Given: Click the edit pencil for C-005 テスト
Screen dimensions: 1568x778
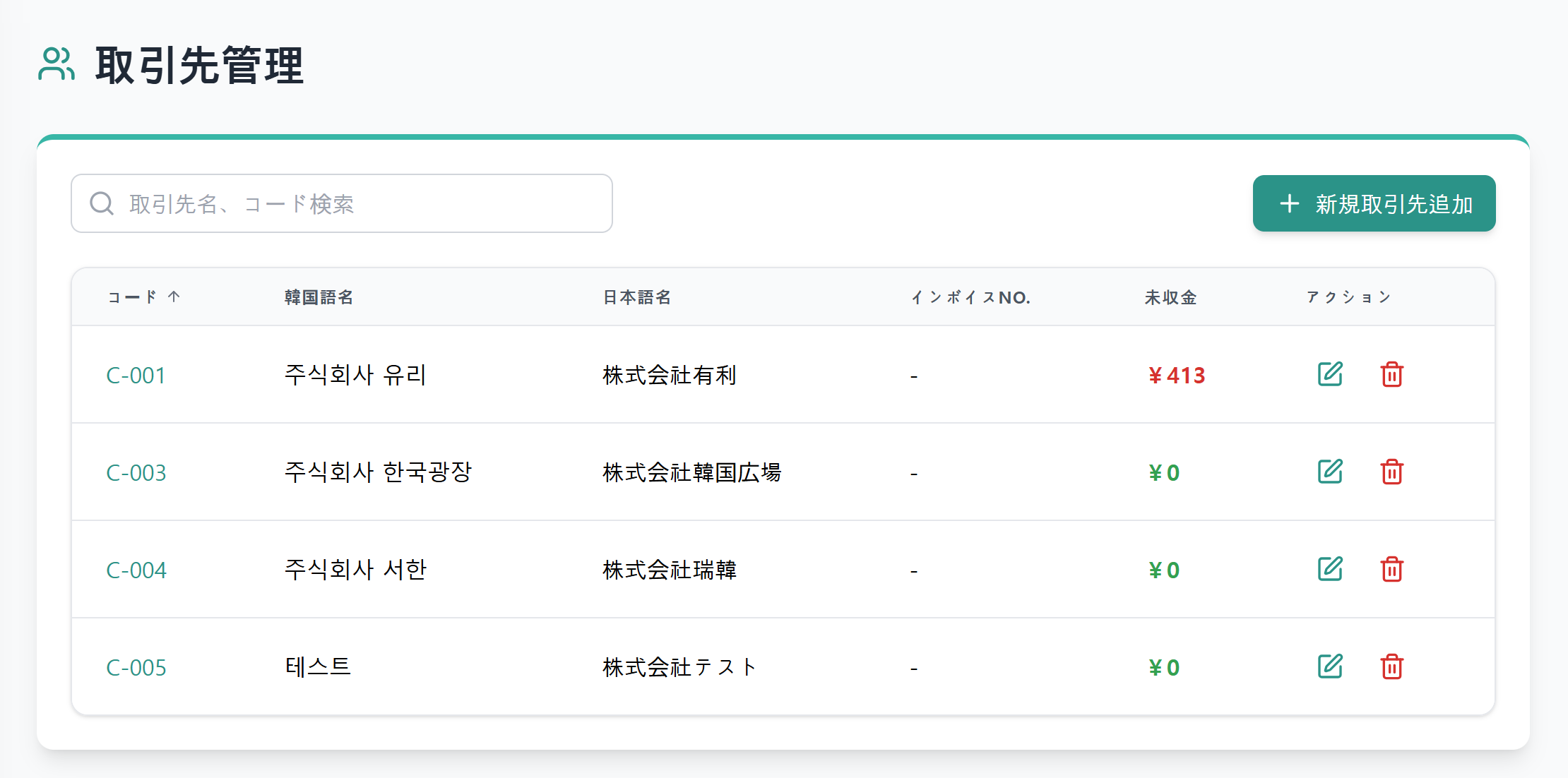Looking at the screenshot, I should (x=1330, y=666).
